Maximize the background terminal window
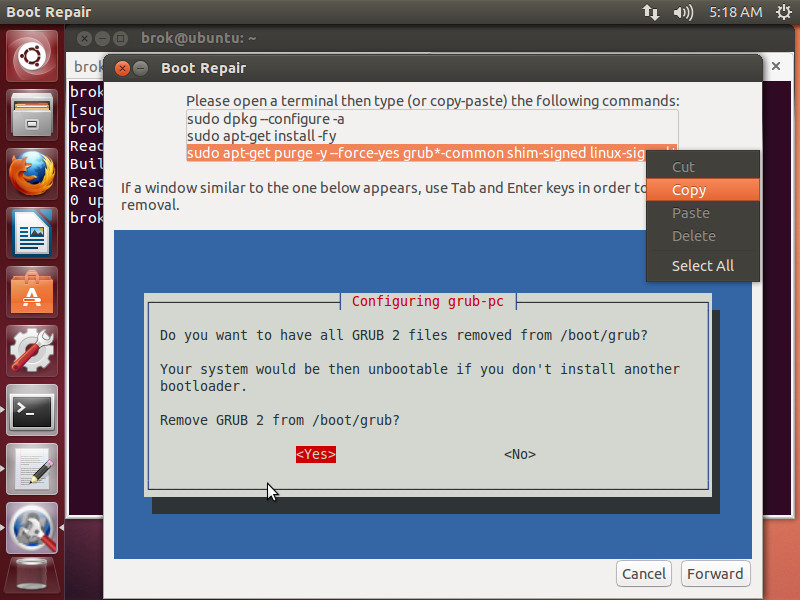800x600 pixels. click(120, 38)
